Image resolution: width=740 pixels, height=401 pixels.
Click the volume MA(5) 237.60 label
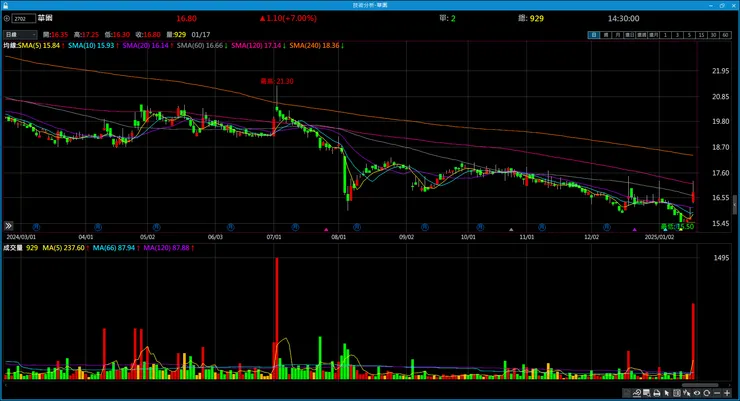coord(65,248)
